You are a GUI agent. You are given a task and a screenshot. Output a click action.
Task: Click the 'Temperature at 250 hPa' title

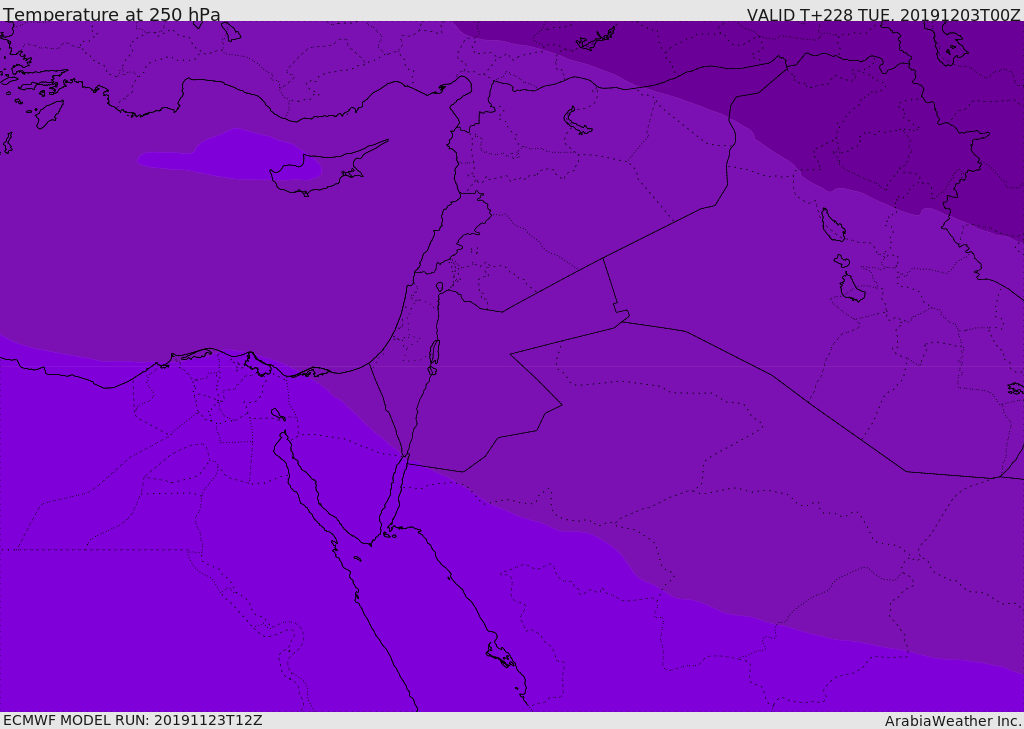pyautogui.click(x=112, y=14)
